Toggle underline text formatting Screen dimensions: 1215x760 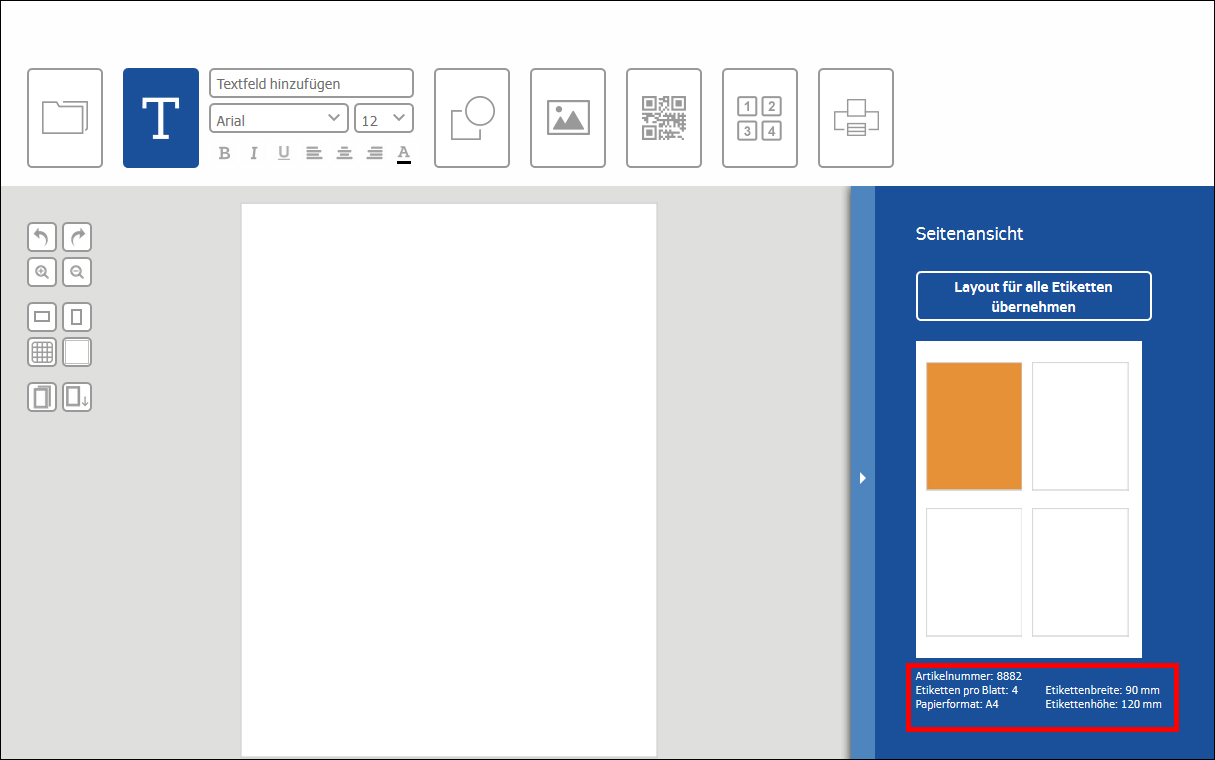tap(284, 152)
